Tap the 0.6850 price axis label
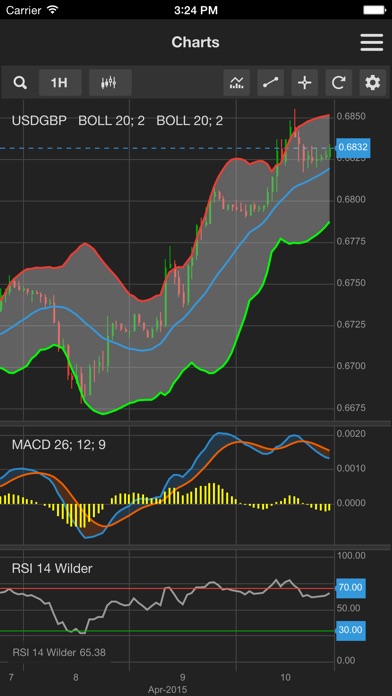This screenshot has width=392, height=696. tap(351, 116)
